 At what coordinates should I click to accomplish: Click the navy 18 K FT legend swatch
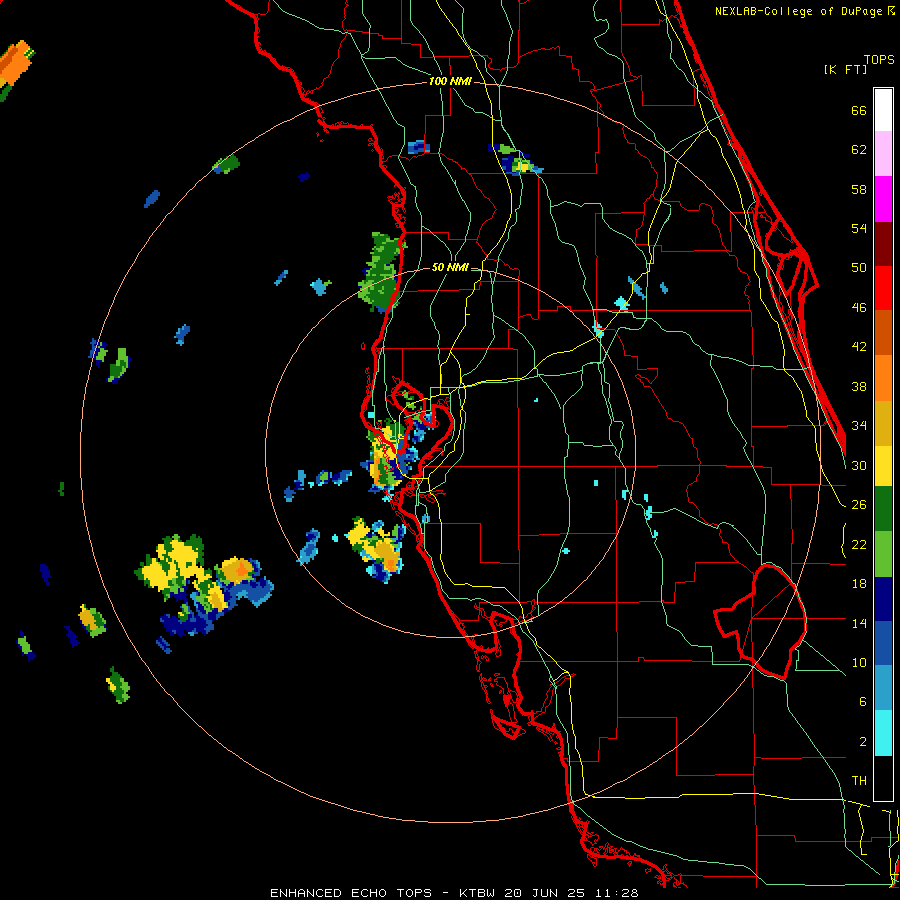[883, 599]
